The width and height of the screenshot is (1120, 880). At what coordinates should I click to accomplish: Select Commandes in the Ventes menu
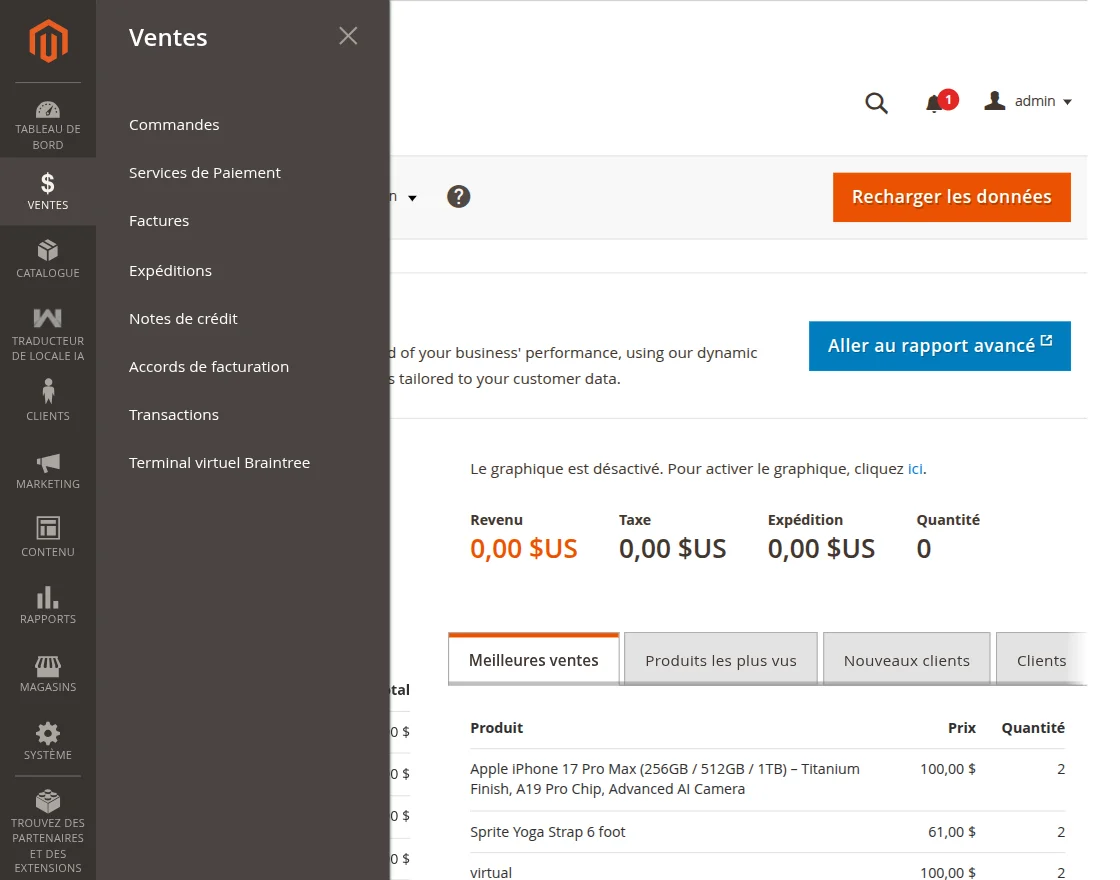tap(174, 125)
